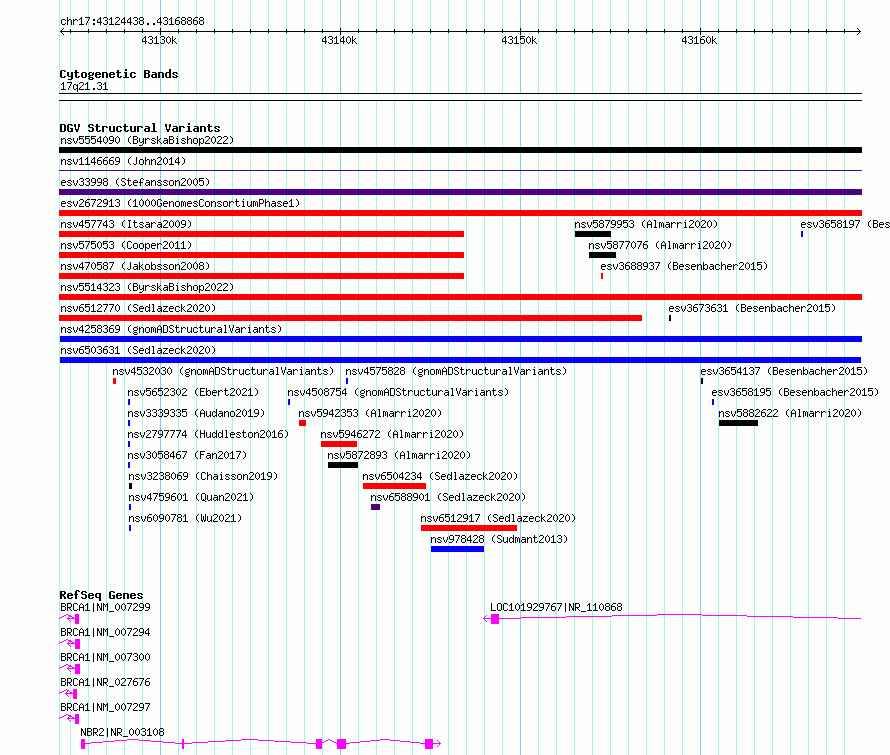Viewport: 890px width, 755px height.
Task: Click the 43150k ruler position
Action: 519,40
